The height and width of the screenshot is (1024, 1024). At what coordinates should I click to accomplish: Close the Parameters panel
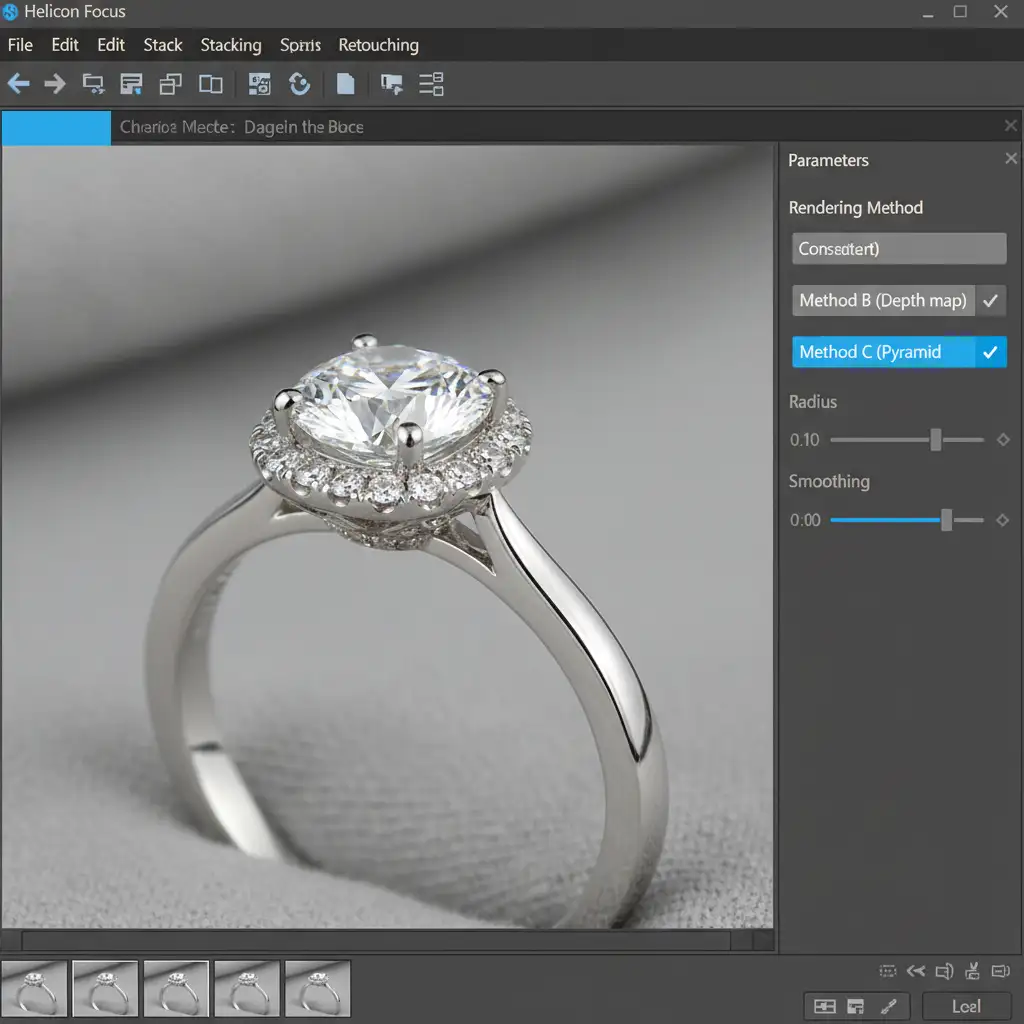1011,159
